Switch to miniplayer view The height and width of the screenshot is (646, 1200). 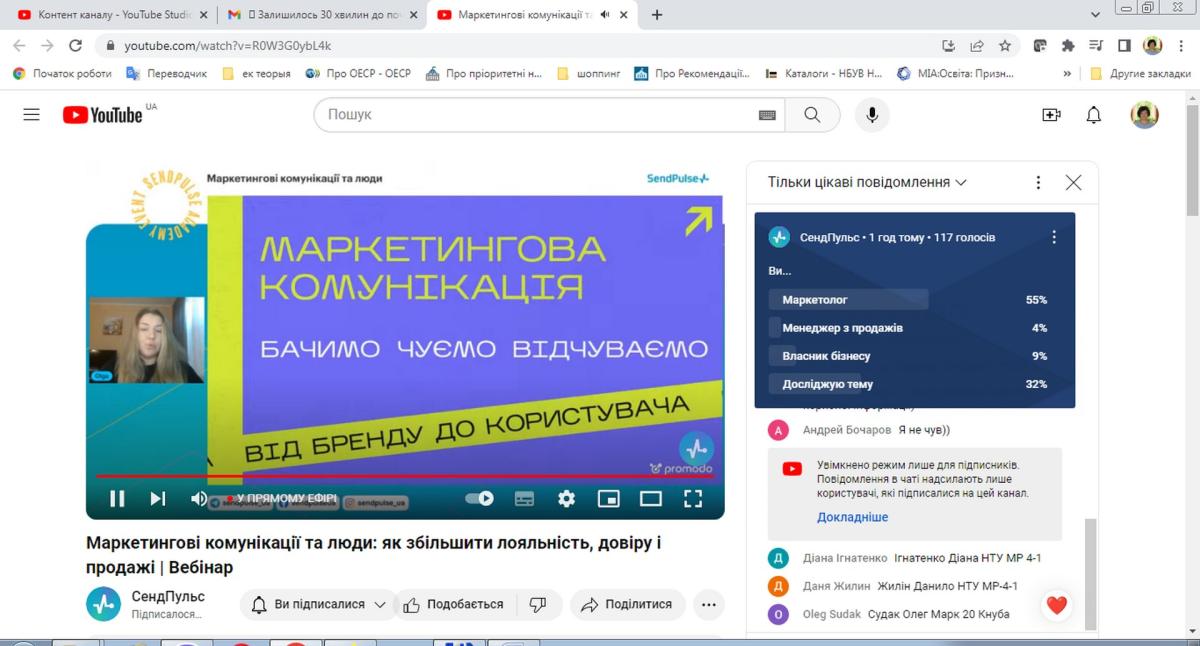coord(608,498)
